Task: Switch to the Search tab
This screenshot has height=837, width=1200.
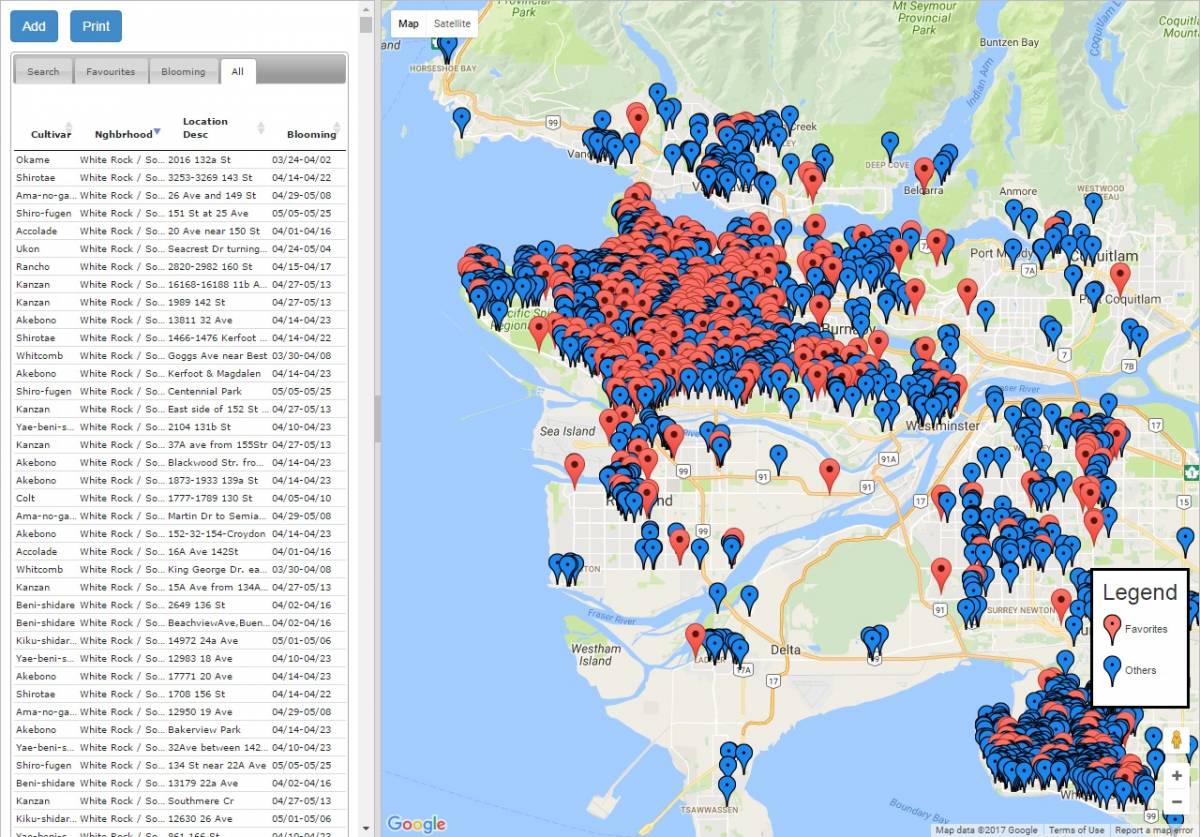Action: pos(43,71)
